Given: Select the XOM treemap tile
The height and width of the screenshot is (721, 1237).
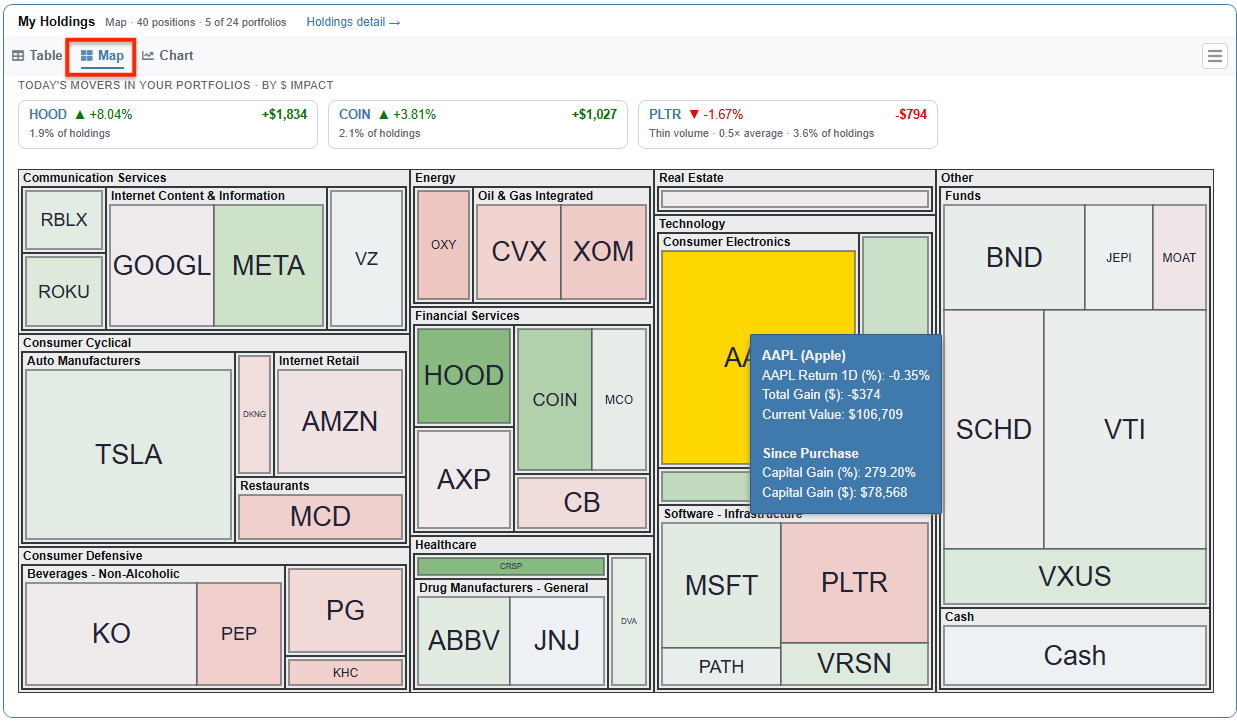Looking at the screenshot, I should (x=604, y=251).
